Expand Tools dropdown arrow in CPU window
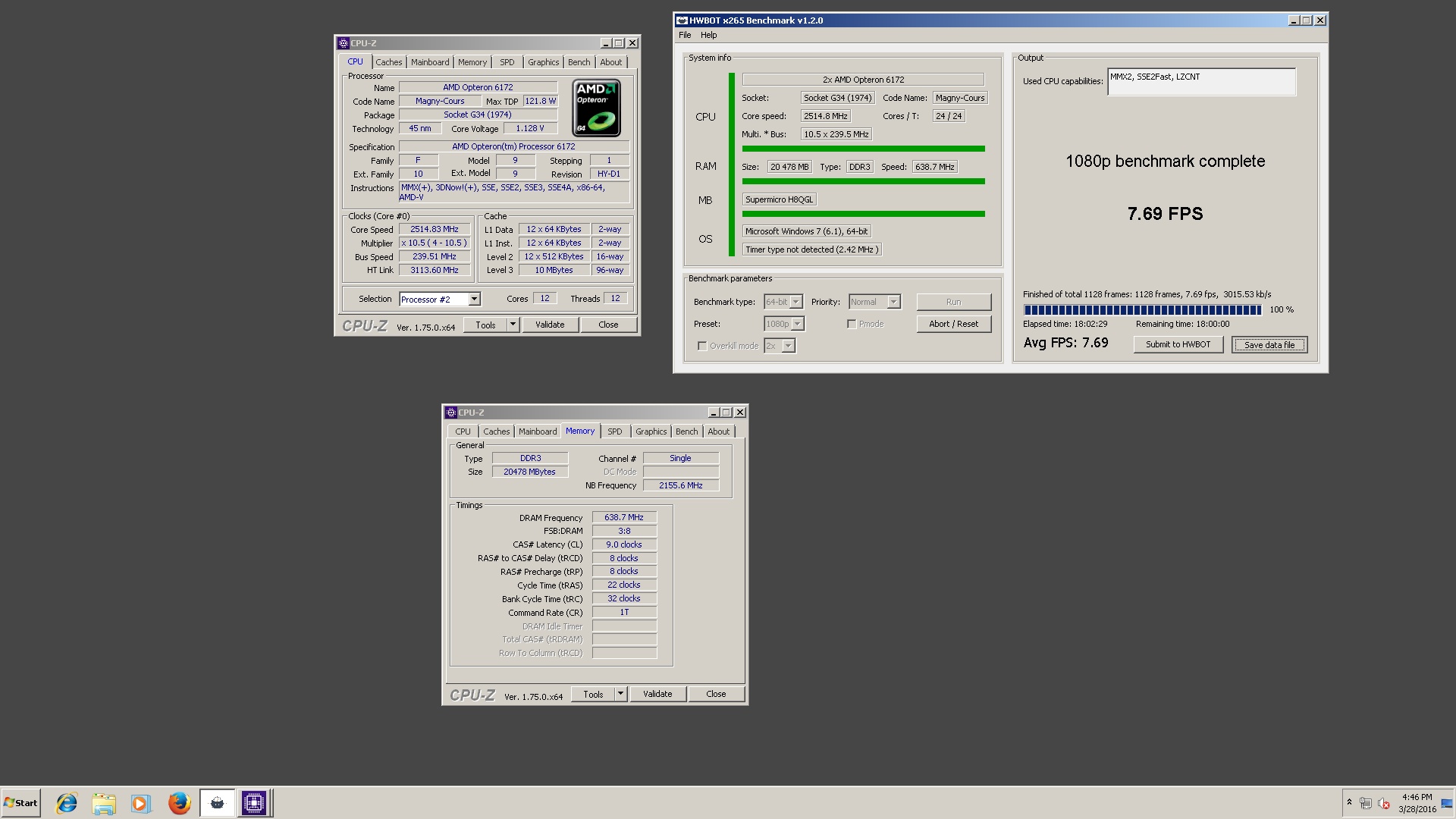The width and height of the screenshot is (1456, 819). 513,325
